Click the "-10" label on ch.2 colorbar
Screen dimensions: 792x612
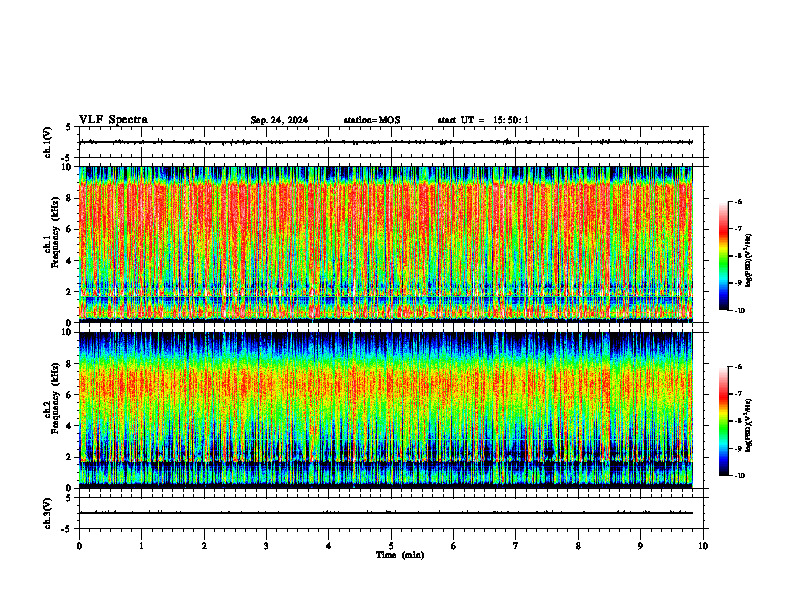click(x=739, y=476)
